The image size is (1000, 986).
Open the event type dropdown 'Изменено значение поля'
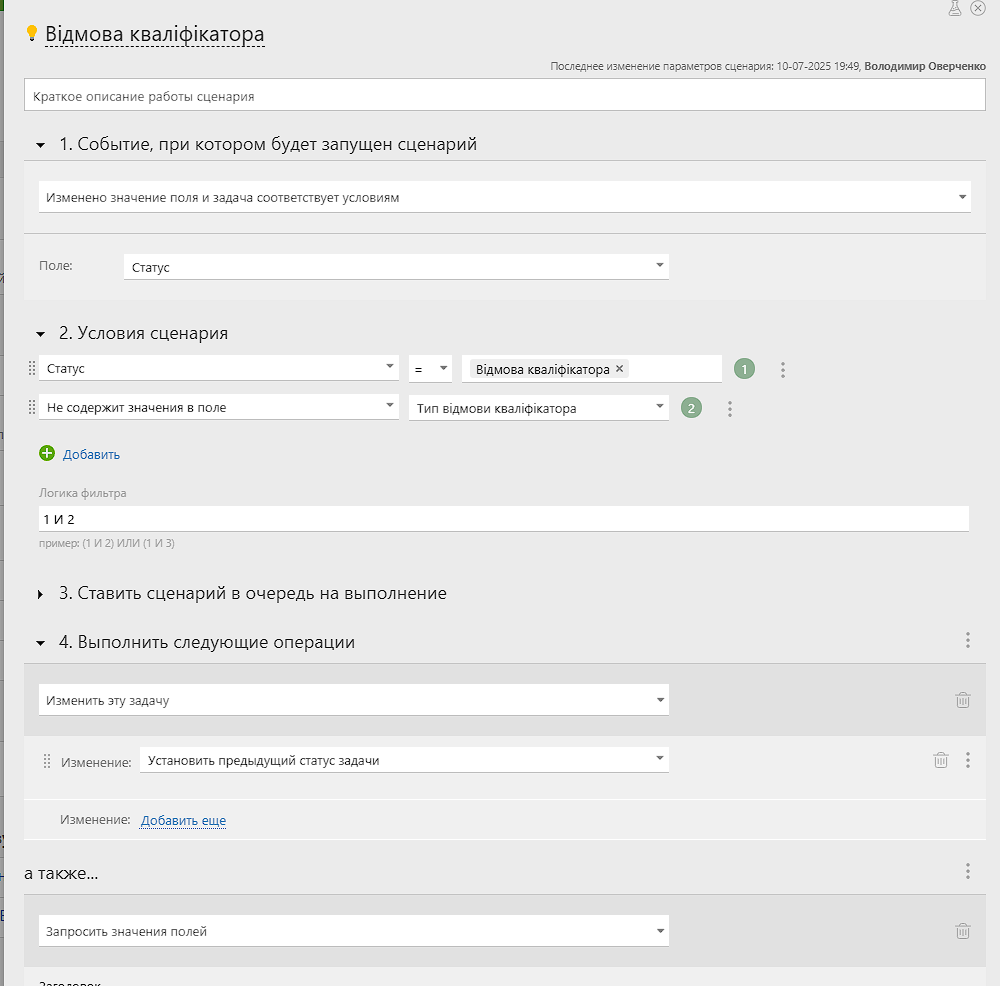coord(504,197)
